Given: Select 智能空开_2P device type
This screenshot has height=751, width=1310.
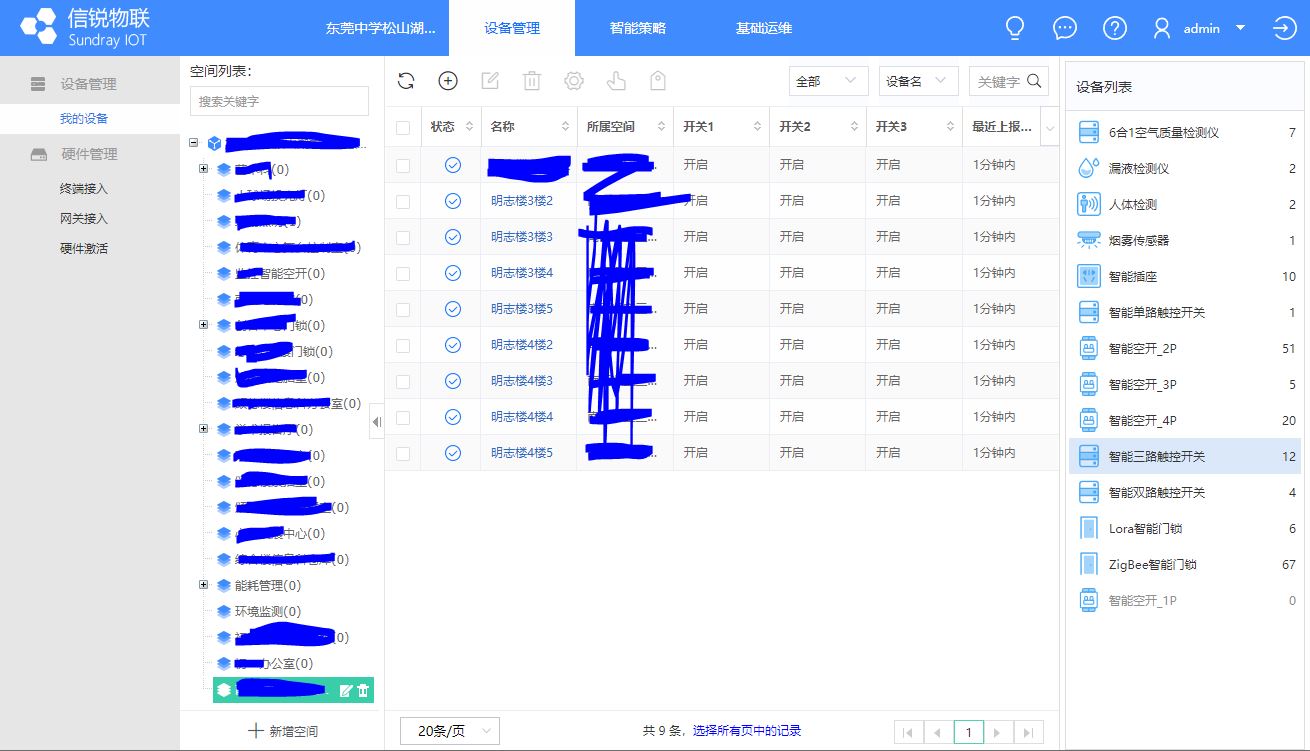Looking at the screenshot, I should 1185,348.
